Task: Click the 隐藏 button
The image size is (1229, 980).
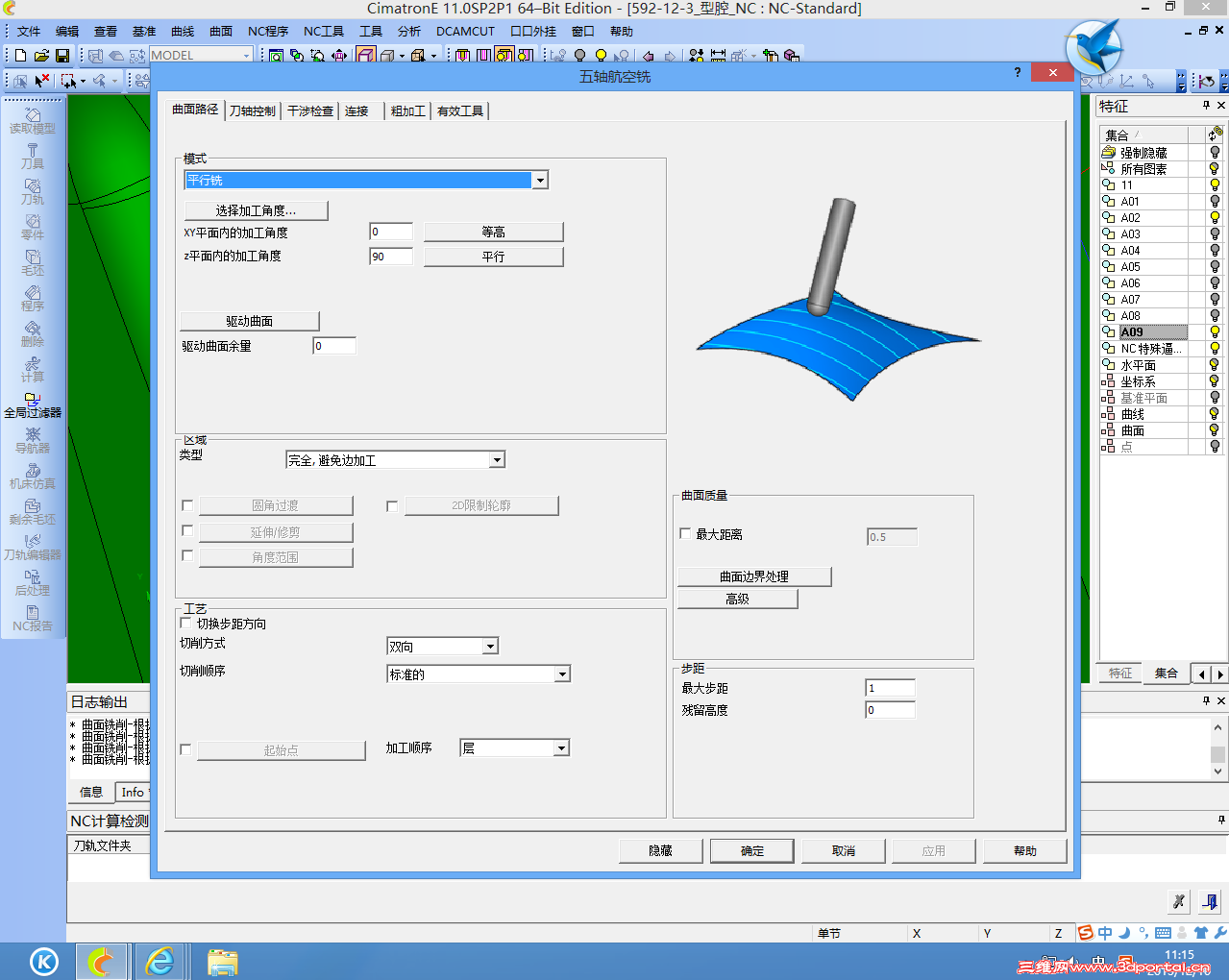Action: point(661,851)
